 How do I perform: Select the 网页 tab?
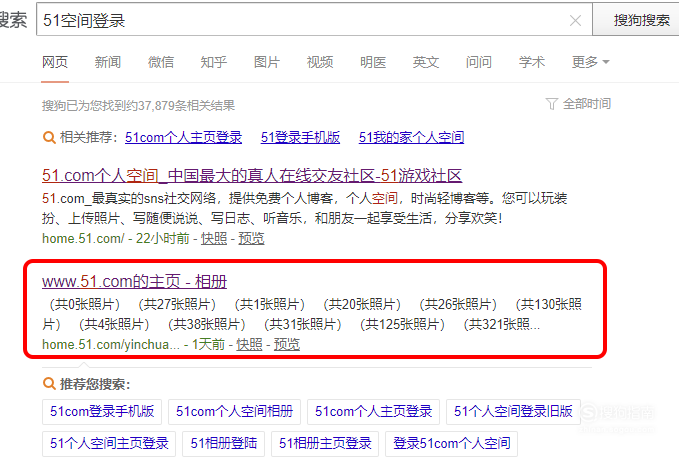(55, 62)
